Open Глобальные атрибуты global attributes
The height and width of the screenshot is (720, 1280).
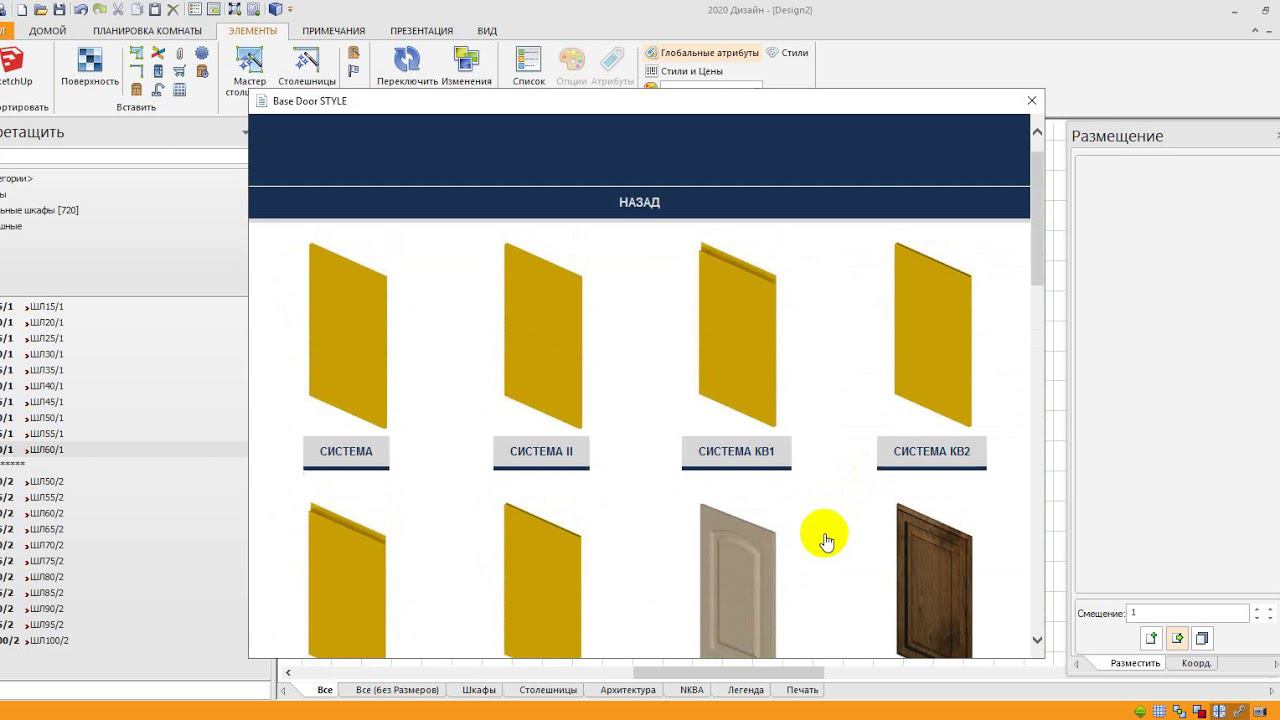(702, 53)
